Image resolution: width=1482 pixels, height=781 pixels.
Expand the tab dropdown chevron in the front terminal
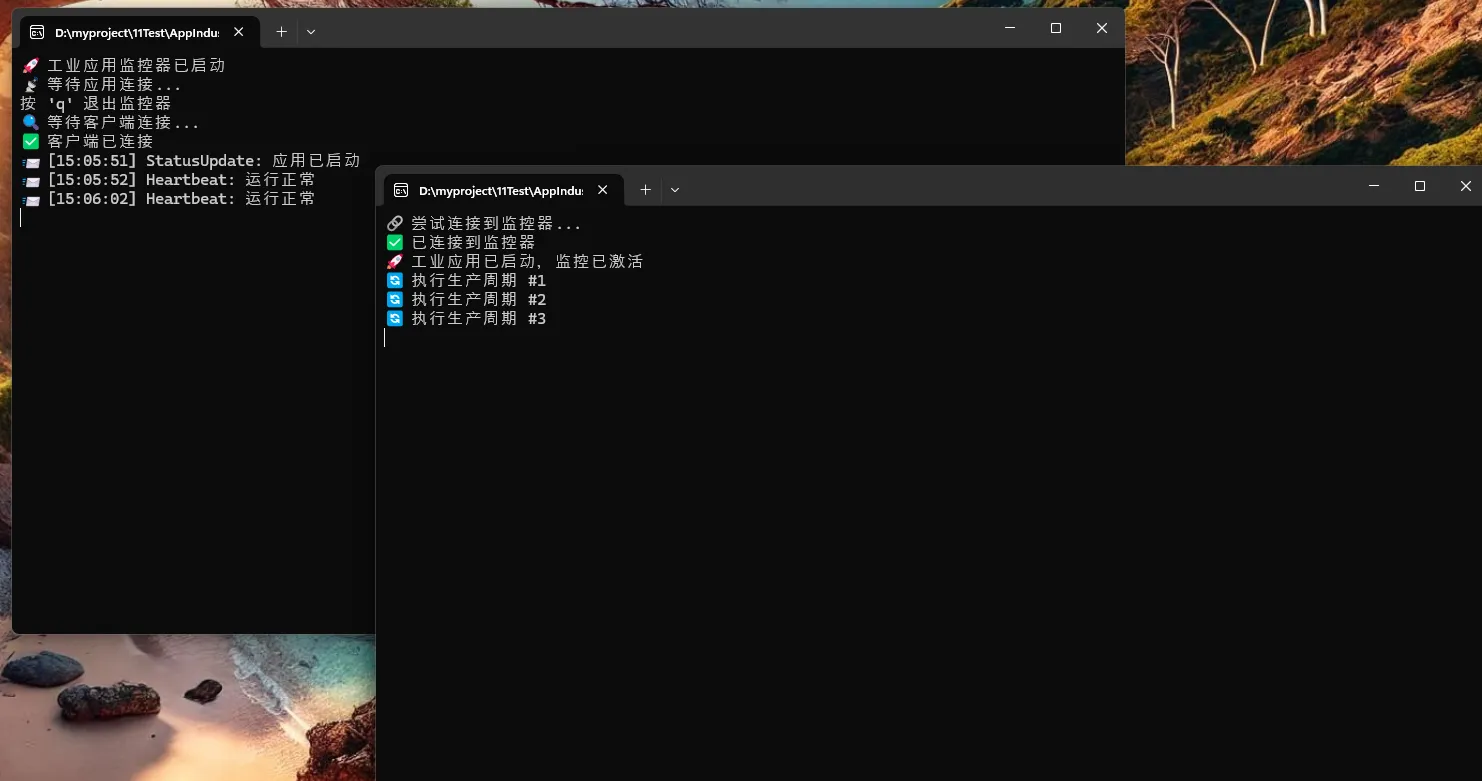(x=675, y=190)
